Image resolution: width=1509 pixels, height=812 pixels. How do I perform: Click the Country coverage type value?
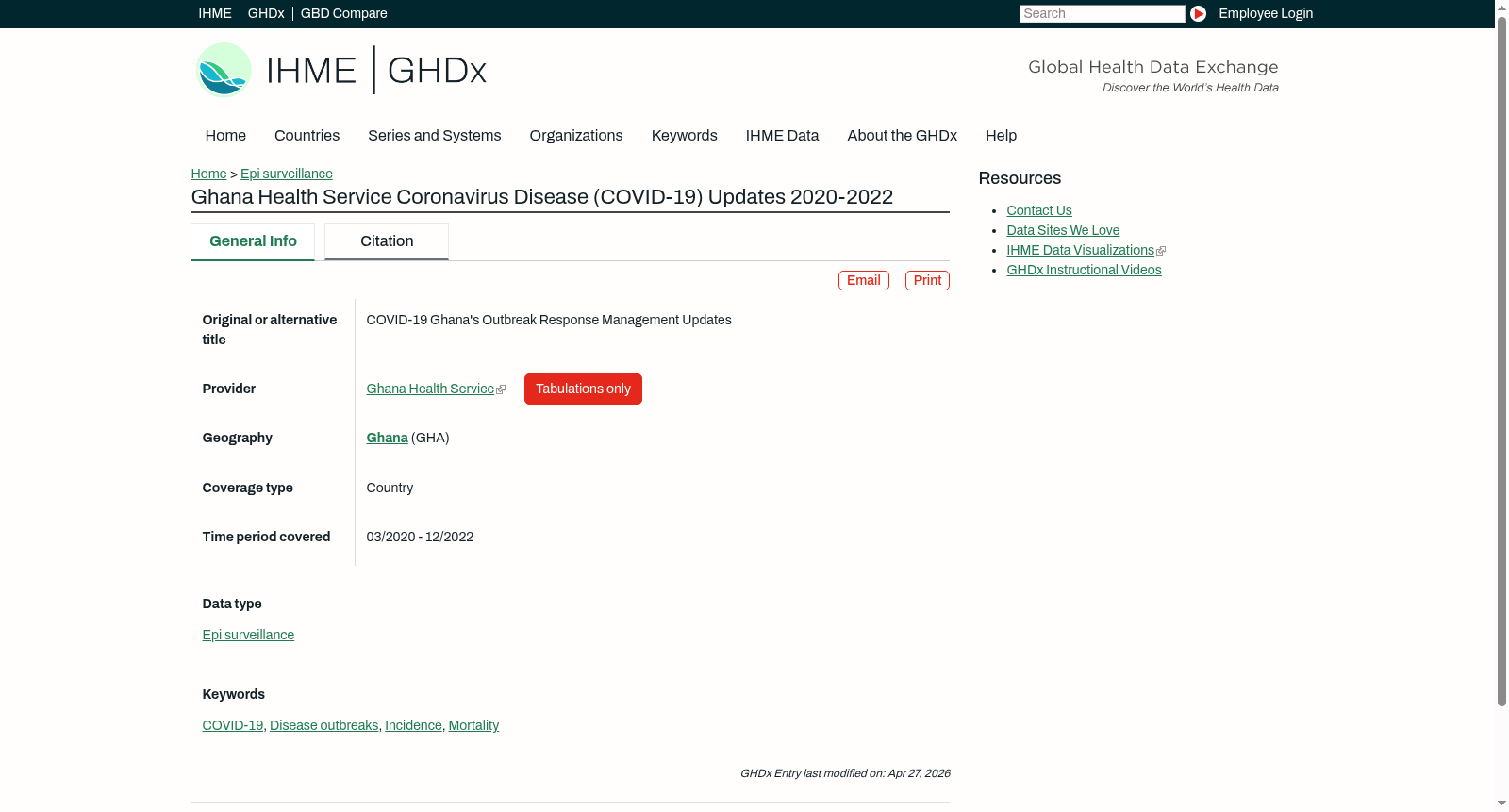pyautogui.click(x=390, y=488)
